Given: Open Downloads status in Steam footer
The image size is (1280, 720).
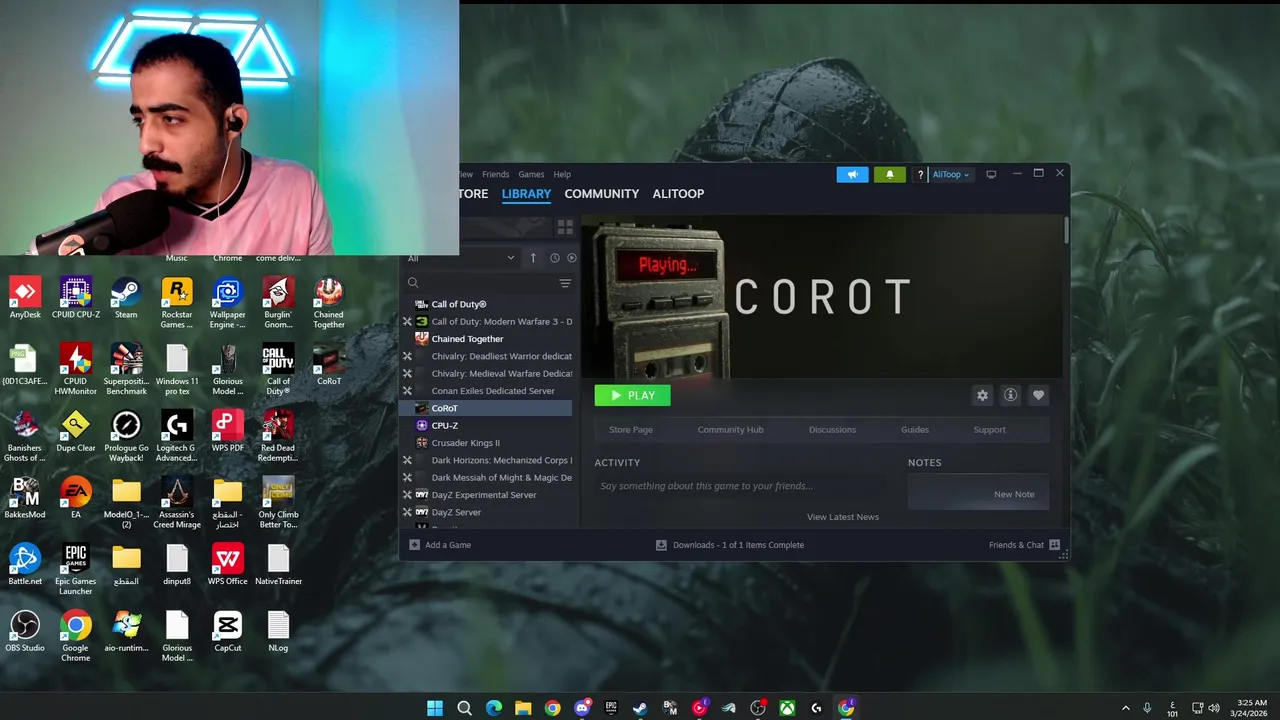Looking at the screenshot, I should (x=730, y=545).
